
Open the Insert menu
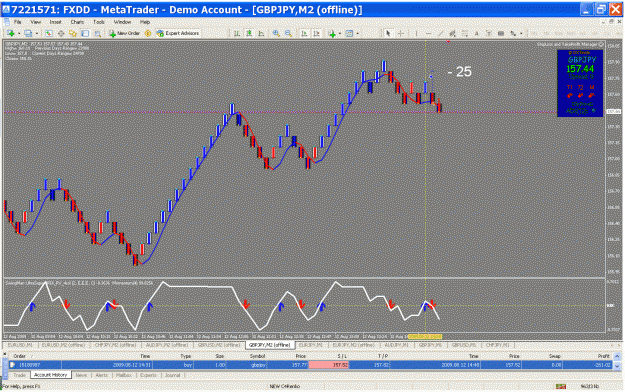coord(55,22)
